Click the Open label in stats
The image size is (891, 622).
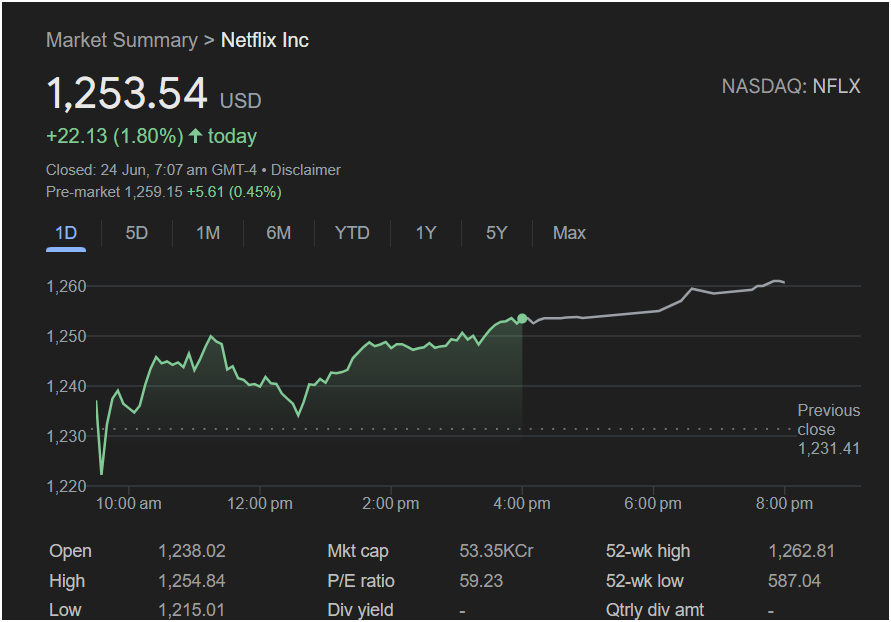[x=70, y=551]
